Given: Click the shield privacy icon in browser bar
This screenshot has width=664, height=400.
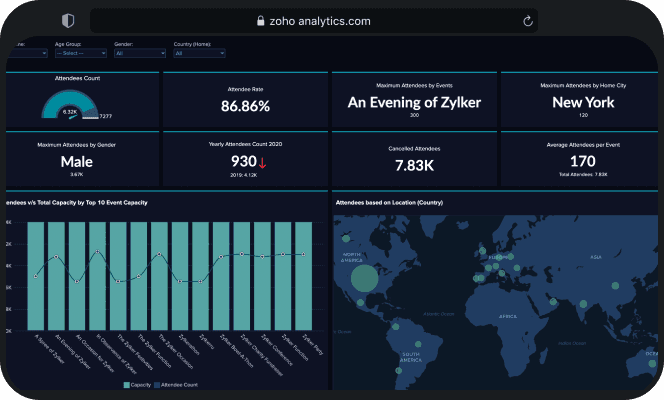Looking at the screenshot, I should pyautogui.click(x=68, y=20).
